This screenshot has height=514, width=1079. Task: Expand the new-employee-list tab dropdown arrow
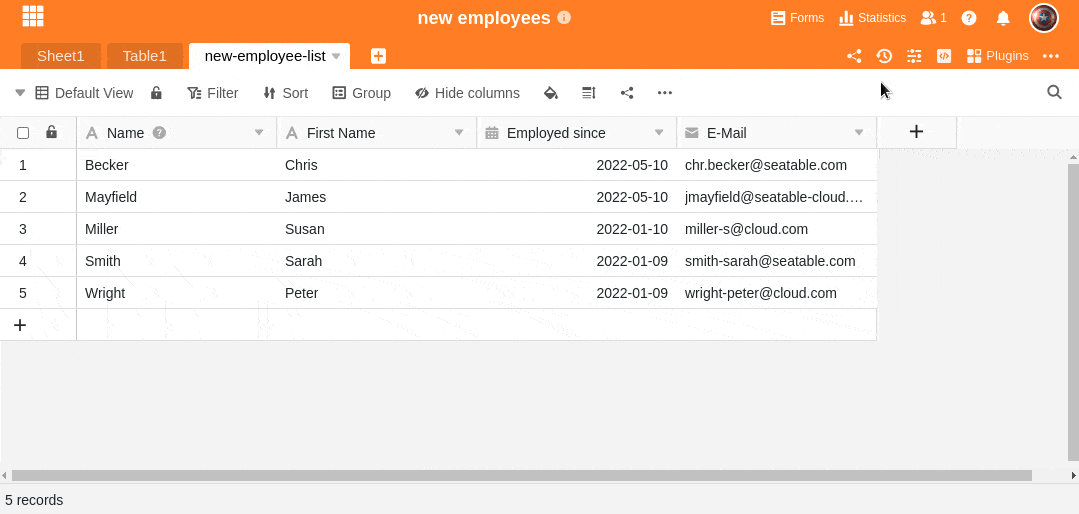point(336,56)
